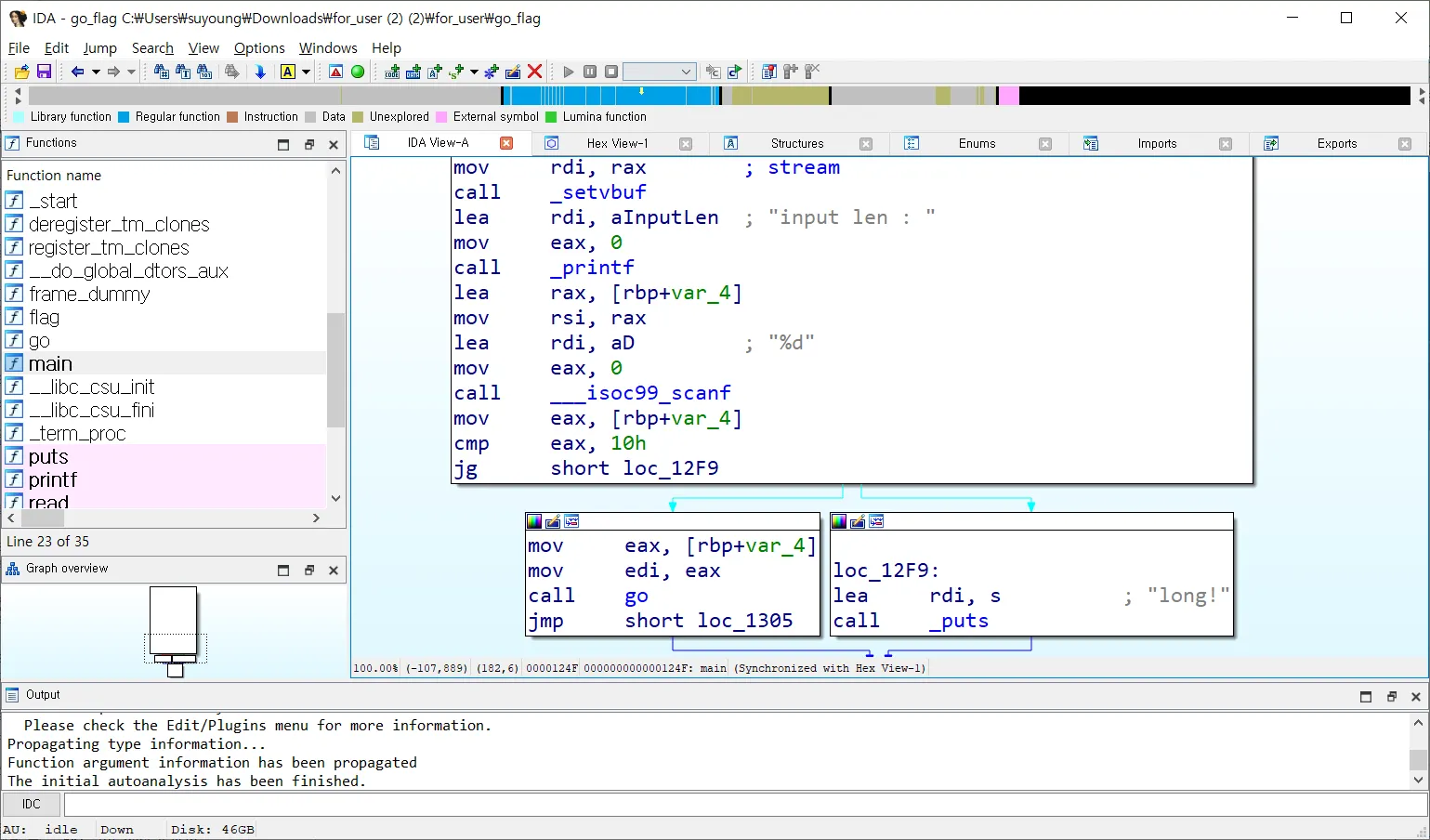This screenshot has width=1430, height=840.
Task: Click the back navigation arrow icon
Action: (x=77, y=72)
